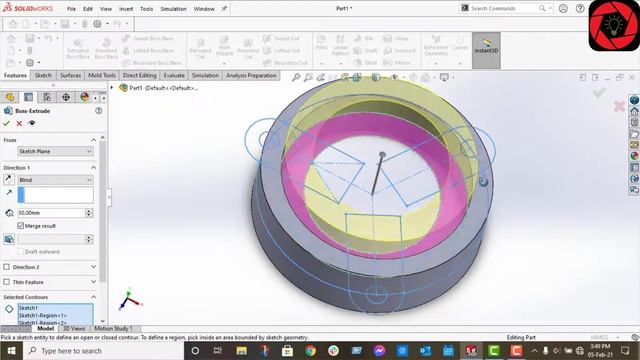This screenshot has width=640, height=360.
Task: Click Zoom to Area icon
Action: tap(309, 77)
